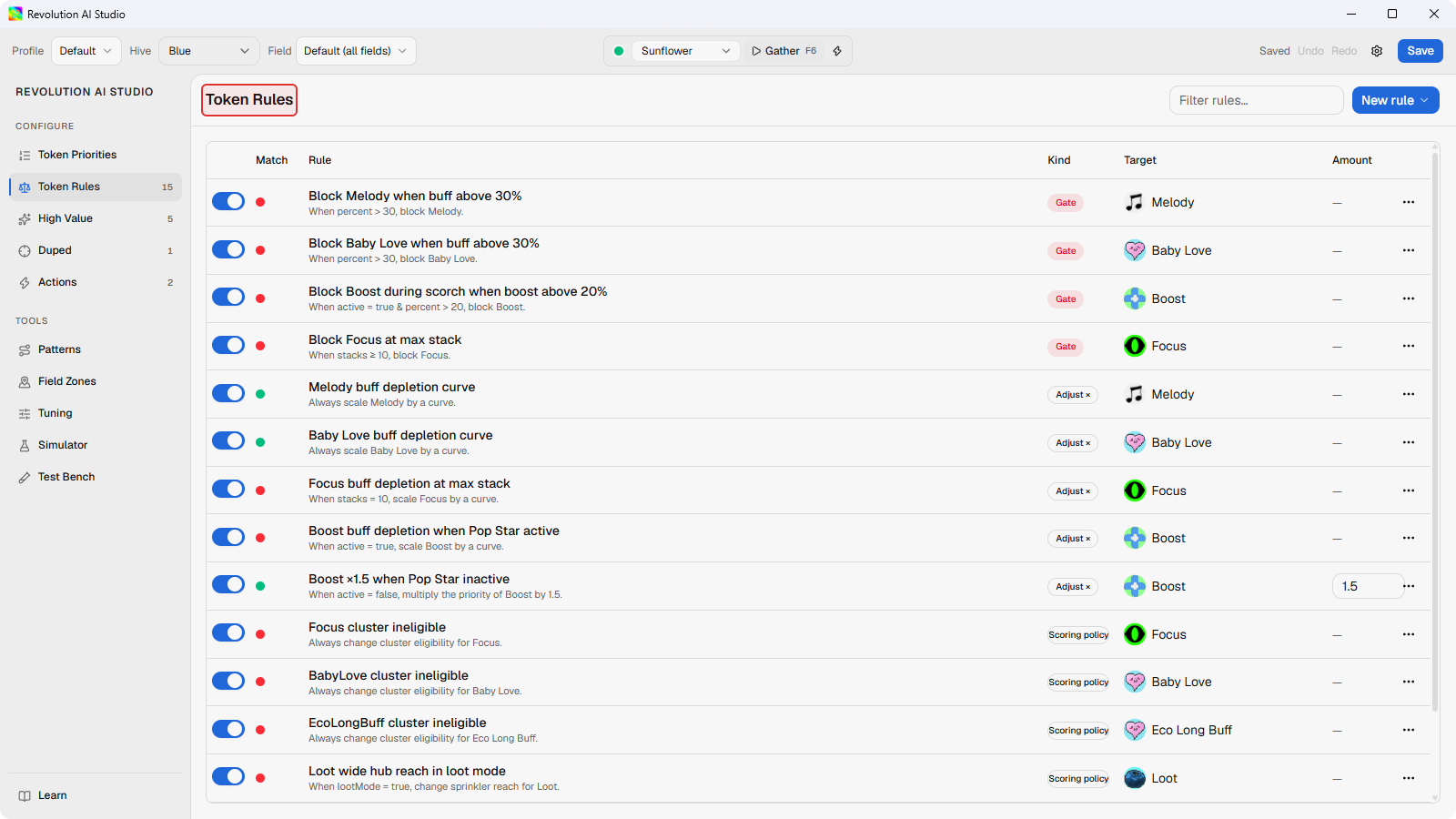The image size is (1456, 819).
Task: Click the 1.5 amount field for Boost
Action: 1368,586
